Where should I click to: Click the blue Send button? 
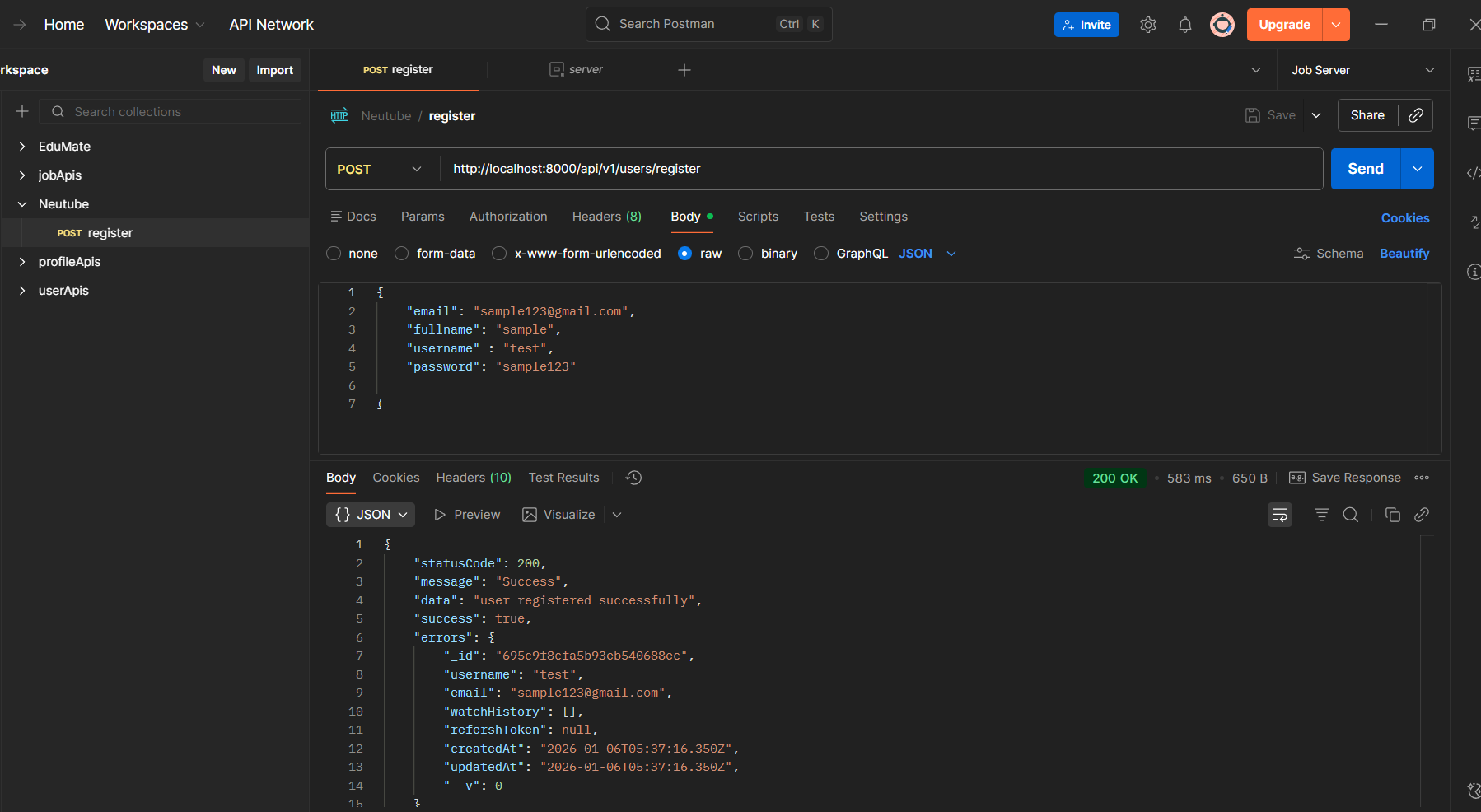[1366, 169]
